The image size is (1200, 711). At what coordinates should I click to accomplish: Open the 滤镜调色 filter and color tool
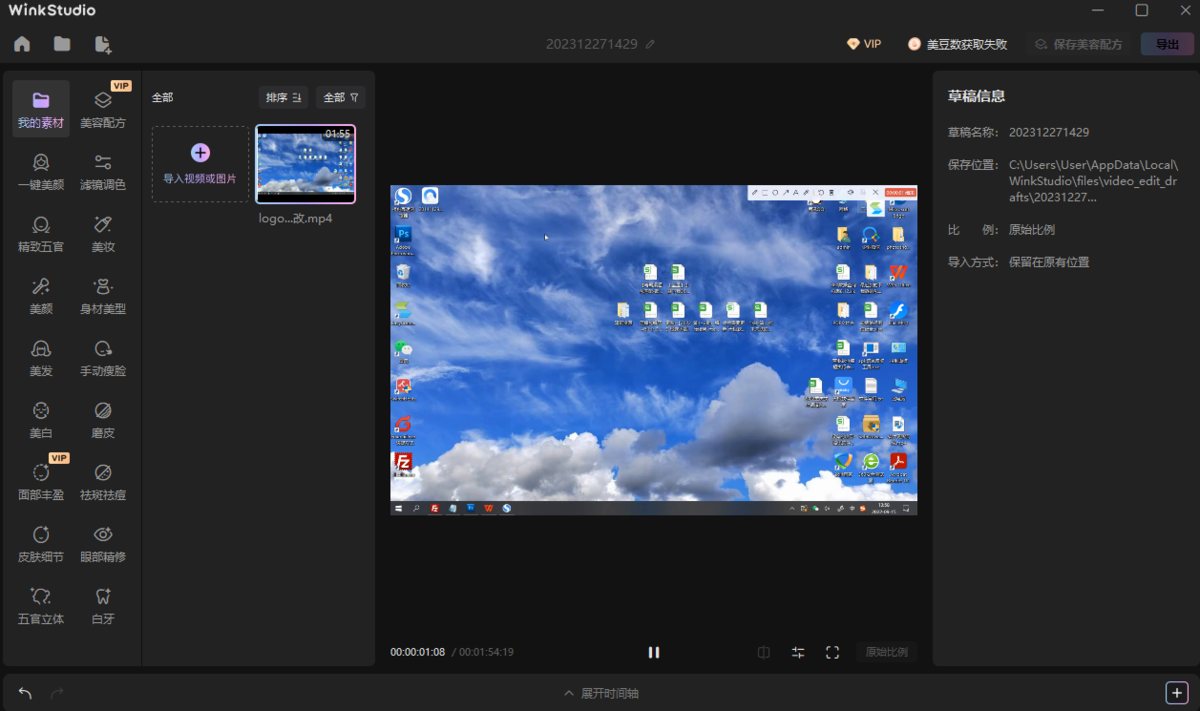pyautogui.click(x=102, y=170)
